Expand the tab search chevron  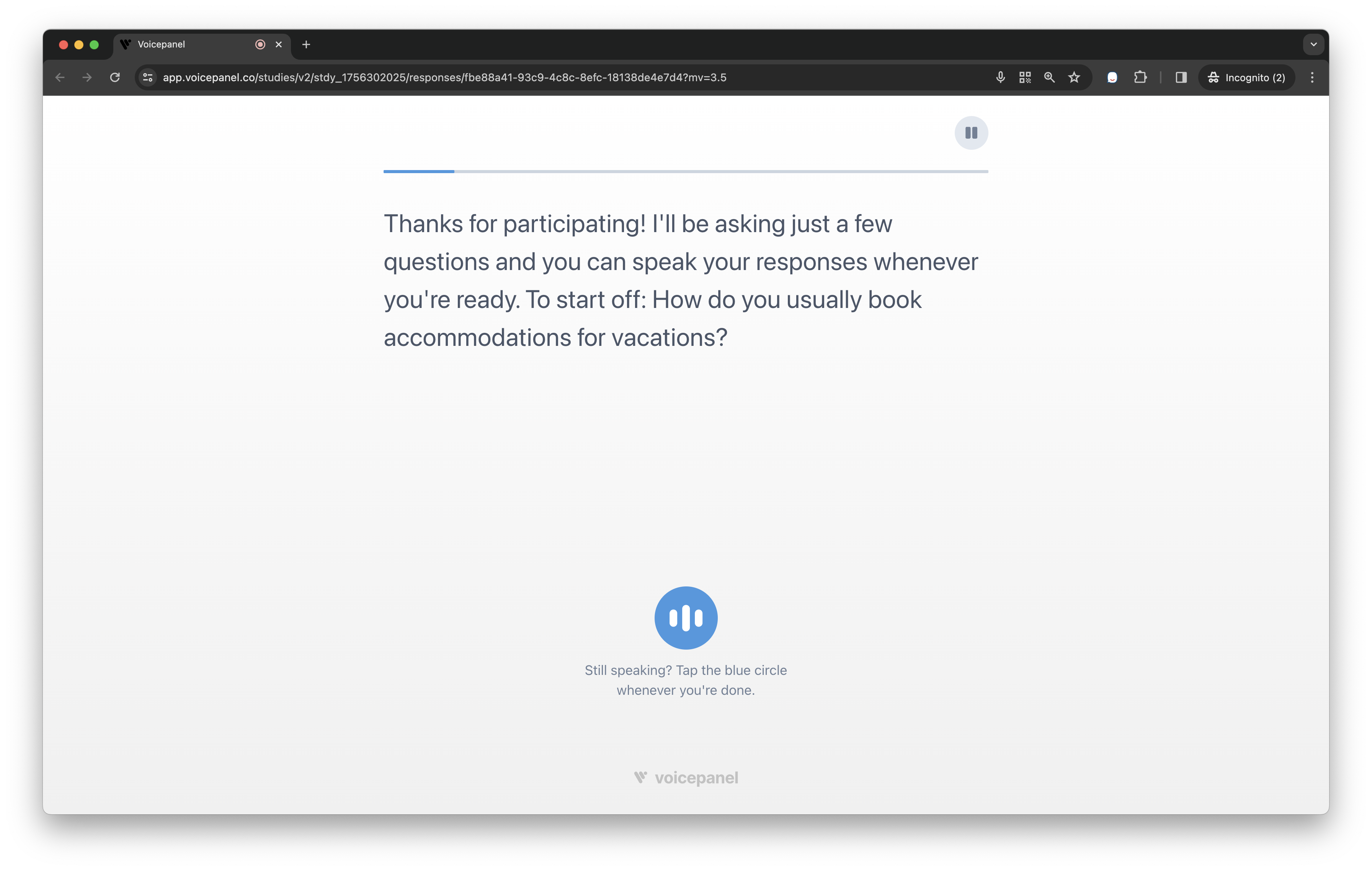click(x=1313, y=44)
